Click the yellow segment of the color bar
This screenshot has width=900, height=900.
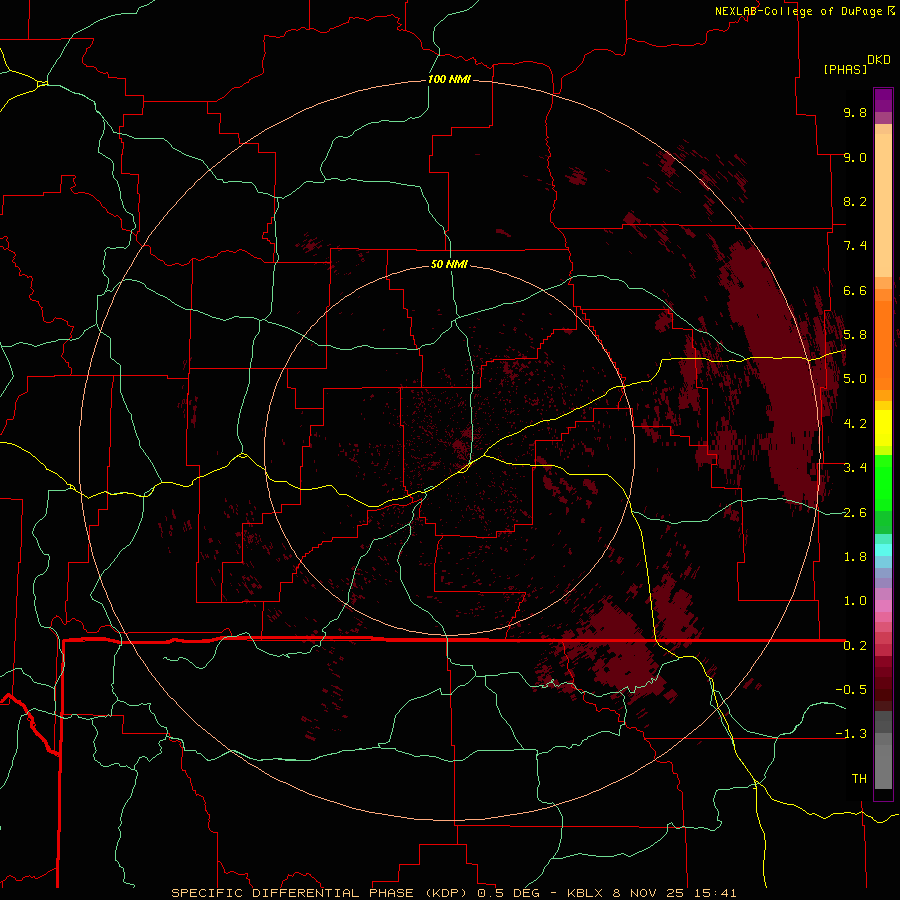coord(883,428)
